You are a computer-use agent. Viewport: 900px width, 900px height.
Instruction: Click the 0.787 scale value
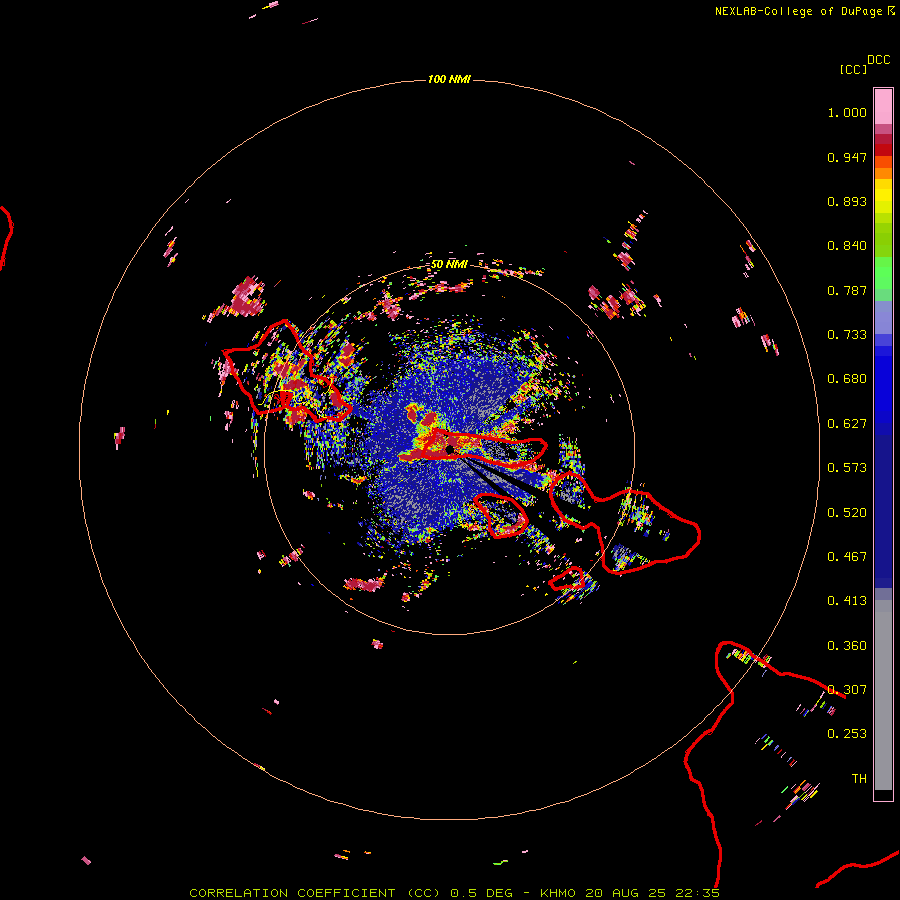847,290
